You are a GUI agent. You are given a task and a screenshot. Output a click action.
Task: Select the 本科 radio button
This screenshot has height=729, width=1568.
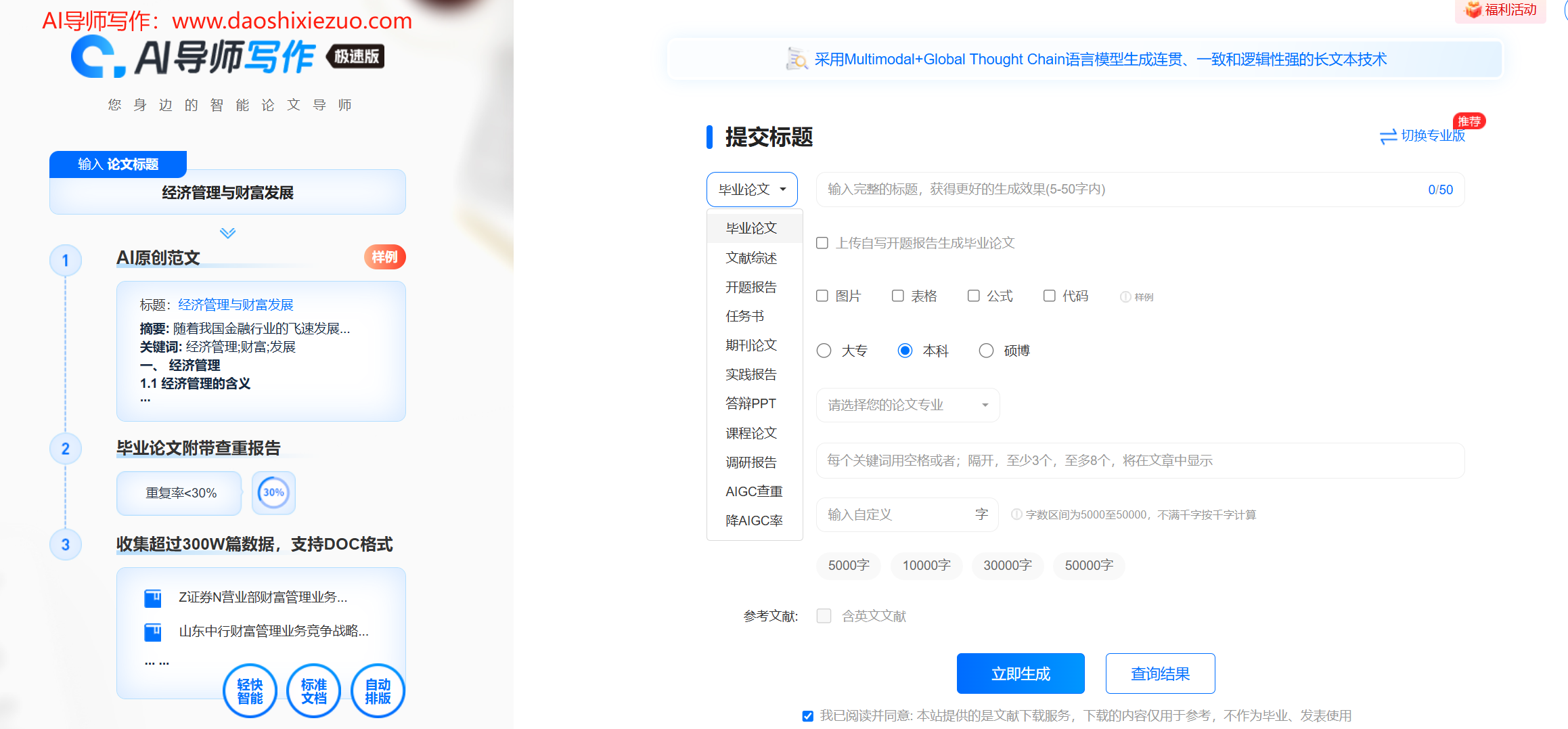(905, 351)
